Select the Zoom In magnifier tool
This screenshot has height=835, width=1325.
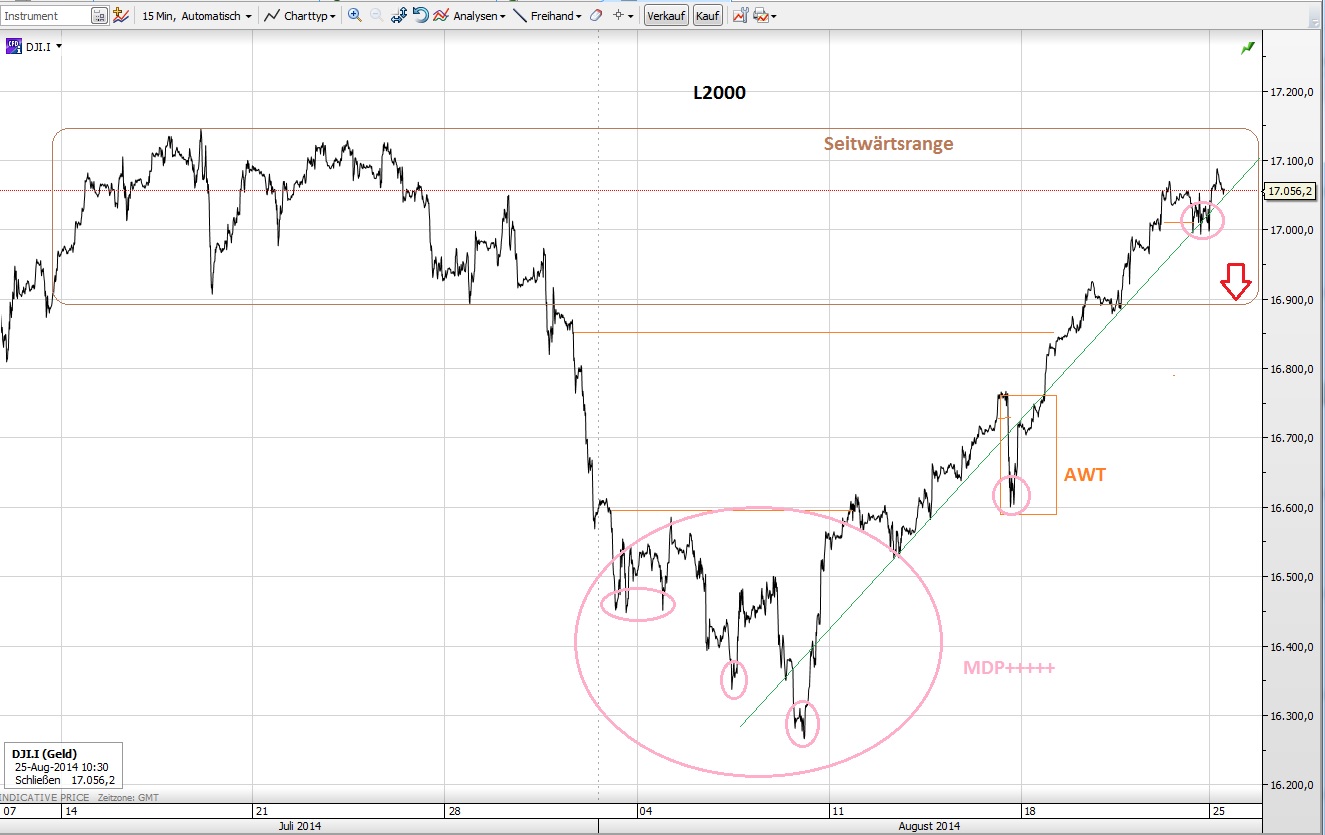pos(353,15)
